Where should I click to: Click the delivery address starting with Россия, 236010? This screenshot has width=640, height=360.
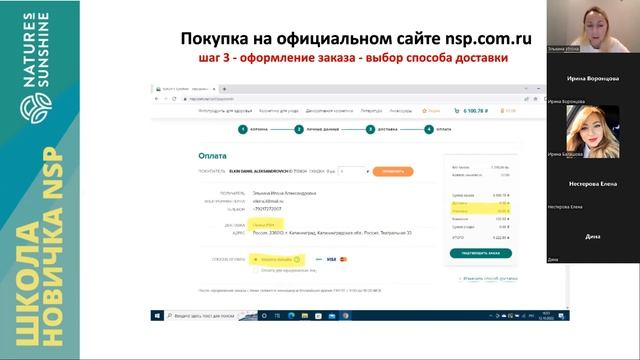tap(332, 233)
